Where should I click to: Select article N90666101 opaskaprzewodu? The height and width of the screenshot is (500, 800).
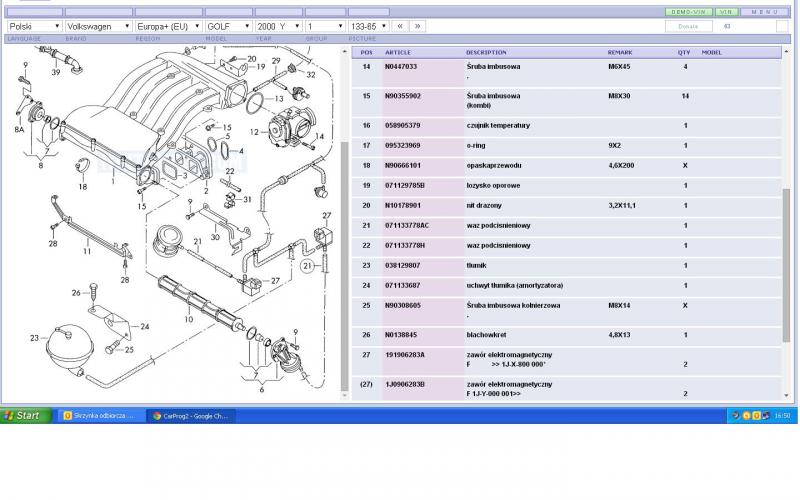point(403,165)
